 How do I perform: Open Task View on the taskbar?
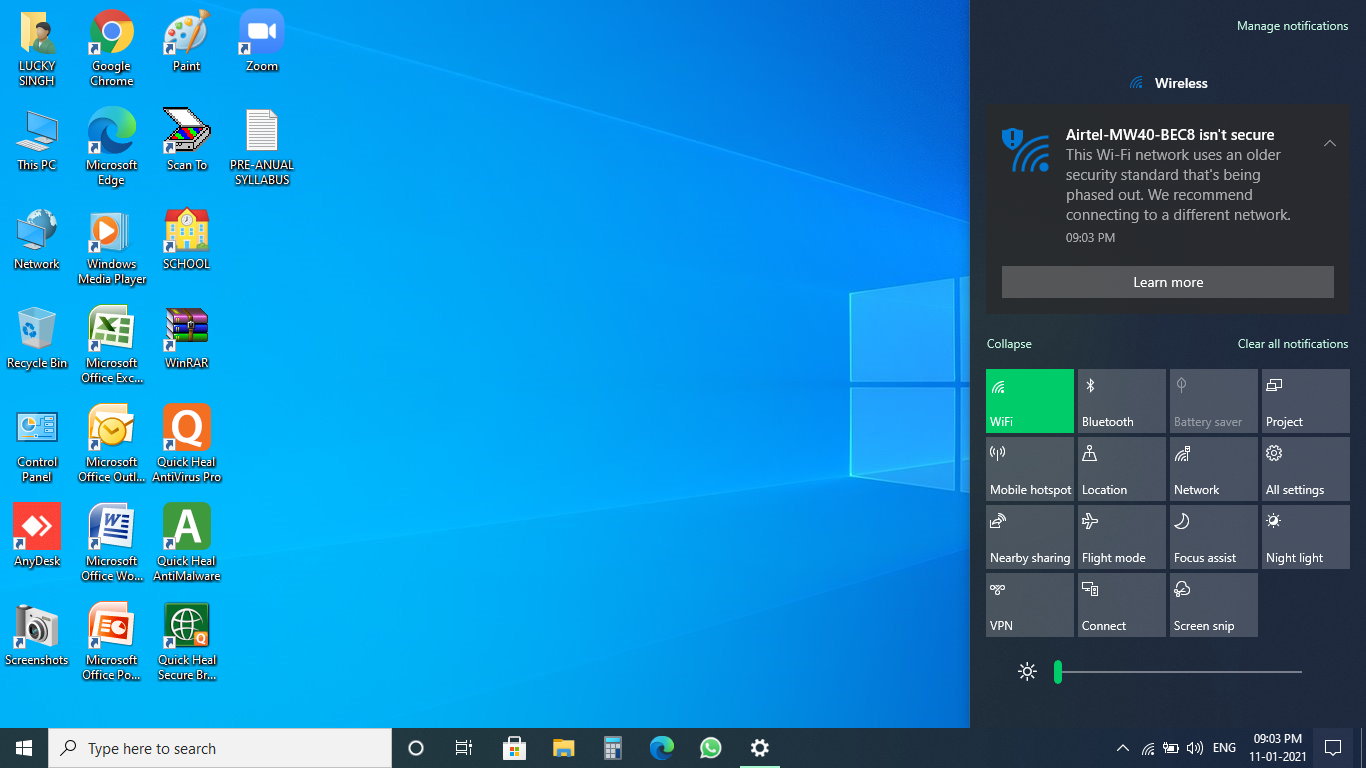click(464, 748)
